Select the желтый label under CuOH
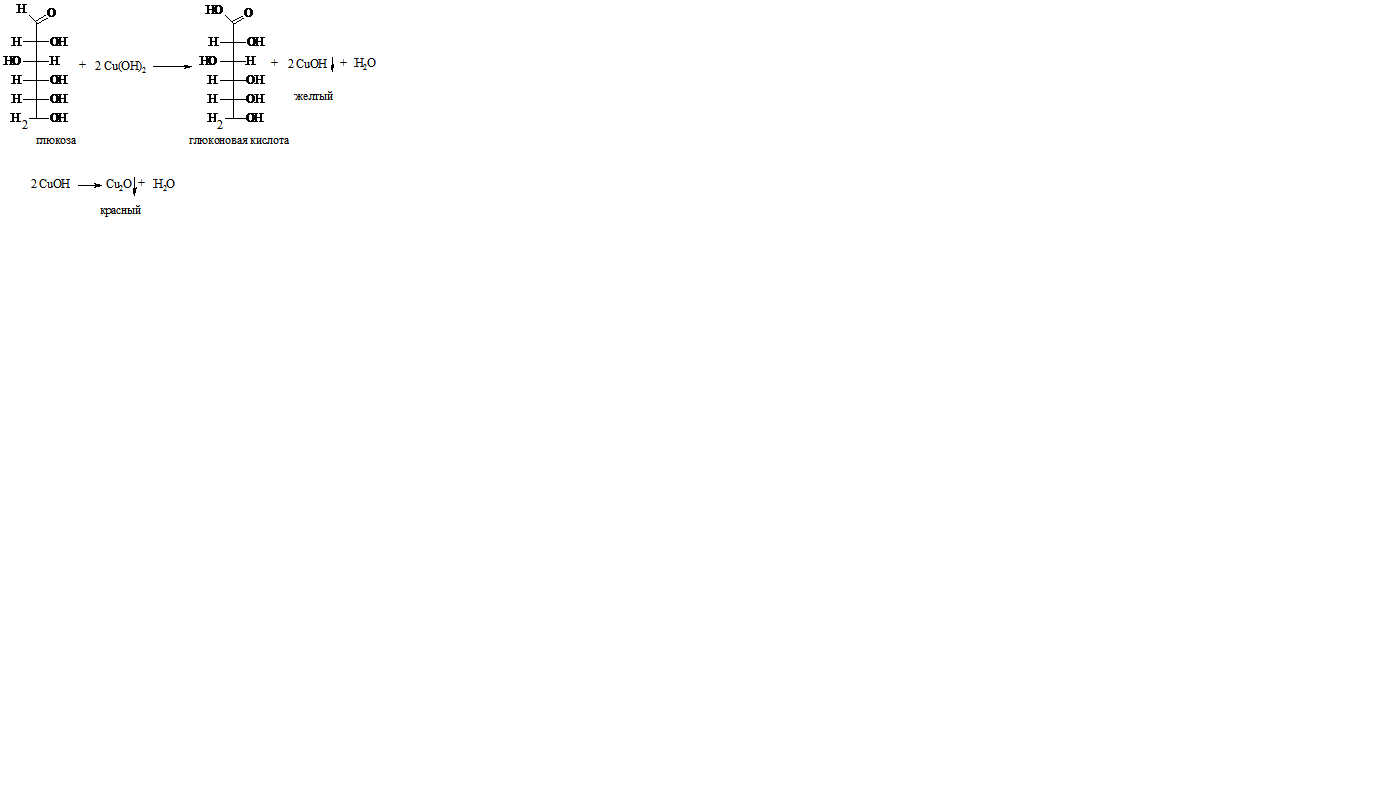 (314, 97)
